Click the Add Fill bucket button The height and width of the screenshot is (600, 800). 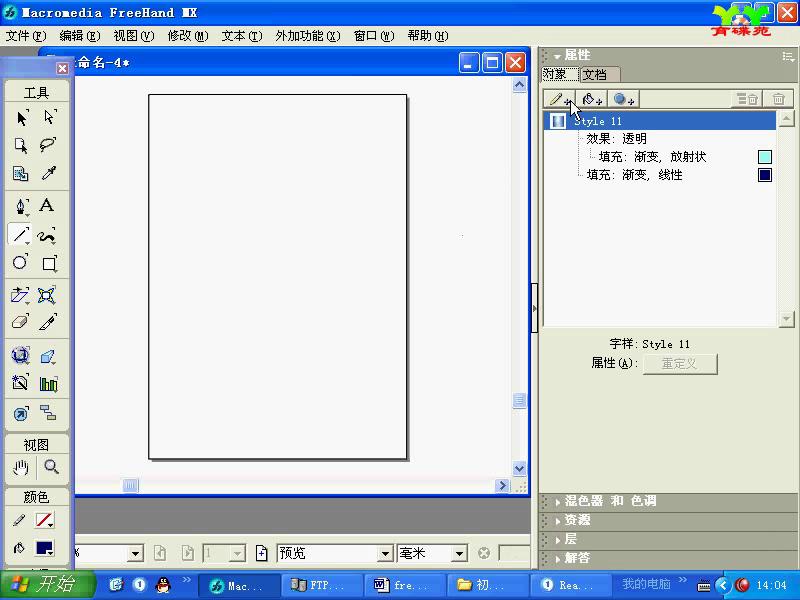pos(591,99)
